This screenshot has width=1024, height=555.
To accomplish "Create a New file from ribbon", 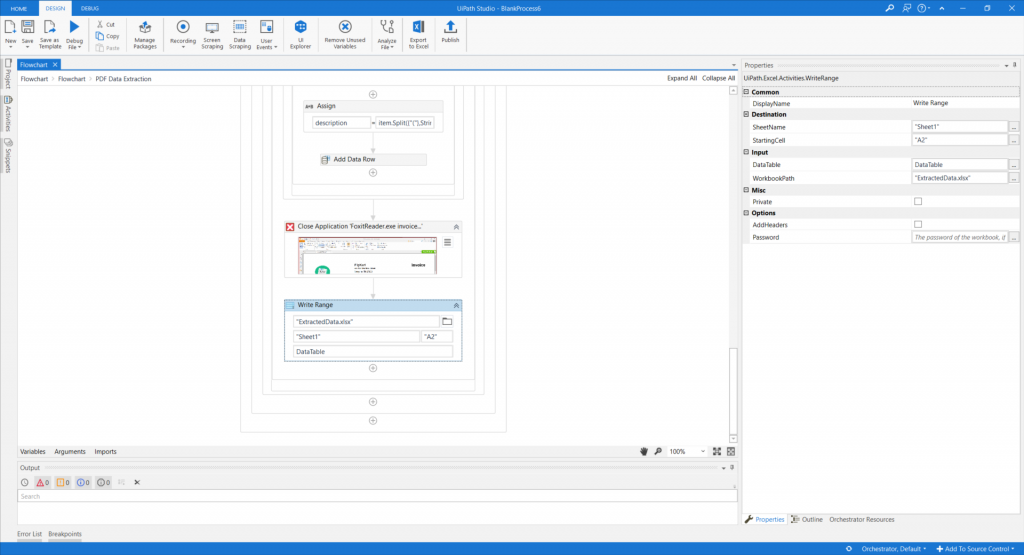I will point(10,35).
